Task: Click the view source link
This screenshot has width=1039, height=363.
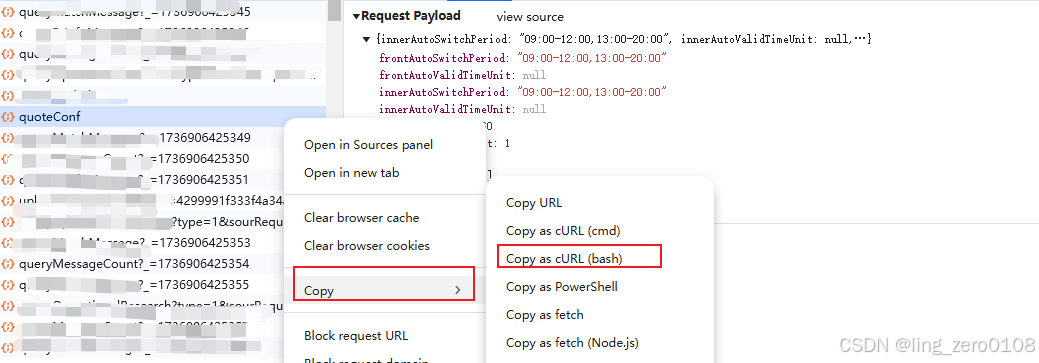Action: 529,17
